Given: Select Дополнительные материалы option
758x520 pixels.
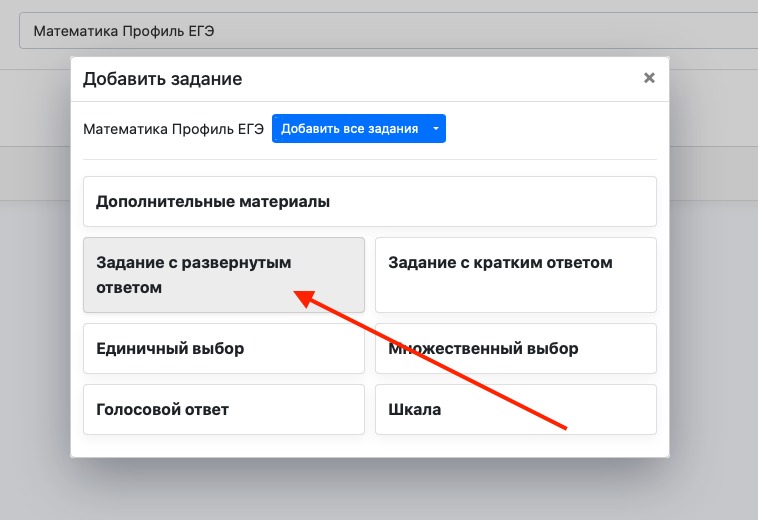Looking at the screenshot, I should [x=370, y=202].
